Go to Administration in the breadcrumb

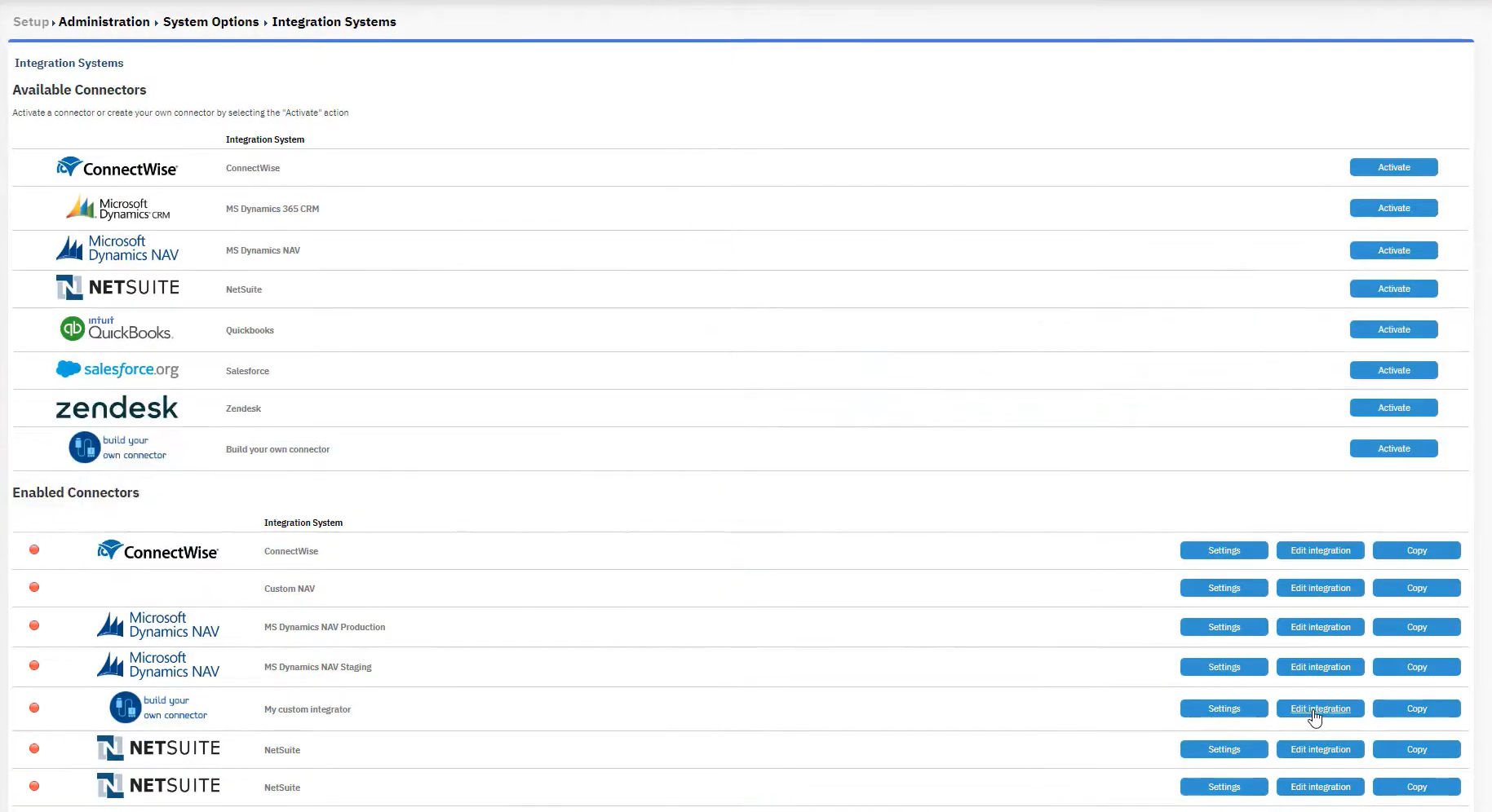tap(104, 22)
